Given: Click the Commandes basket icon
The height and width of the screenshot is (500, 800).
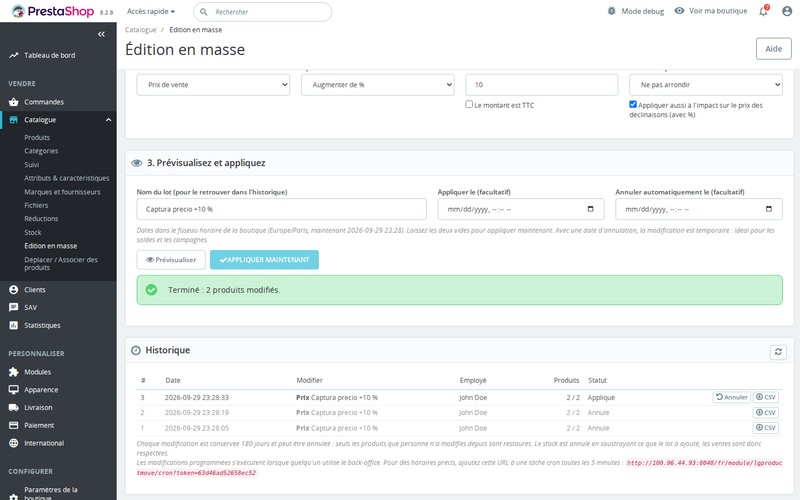Looking at the screenshot, I should coord(14,102).
